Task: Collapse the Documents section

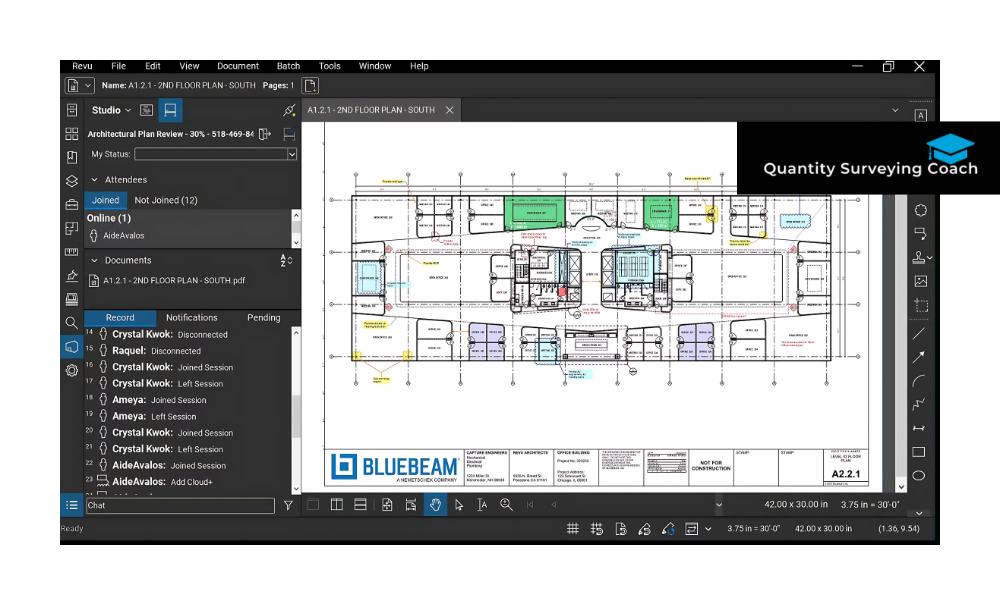Action: coord(94,260)
